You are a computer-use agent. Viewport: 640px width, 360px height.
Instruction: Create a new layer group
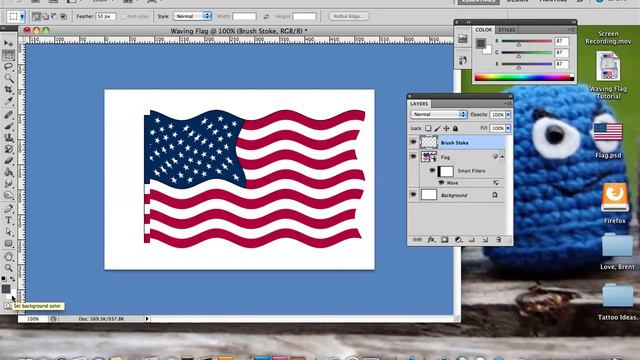coord(472,240)
